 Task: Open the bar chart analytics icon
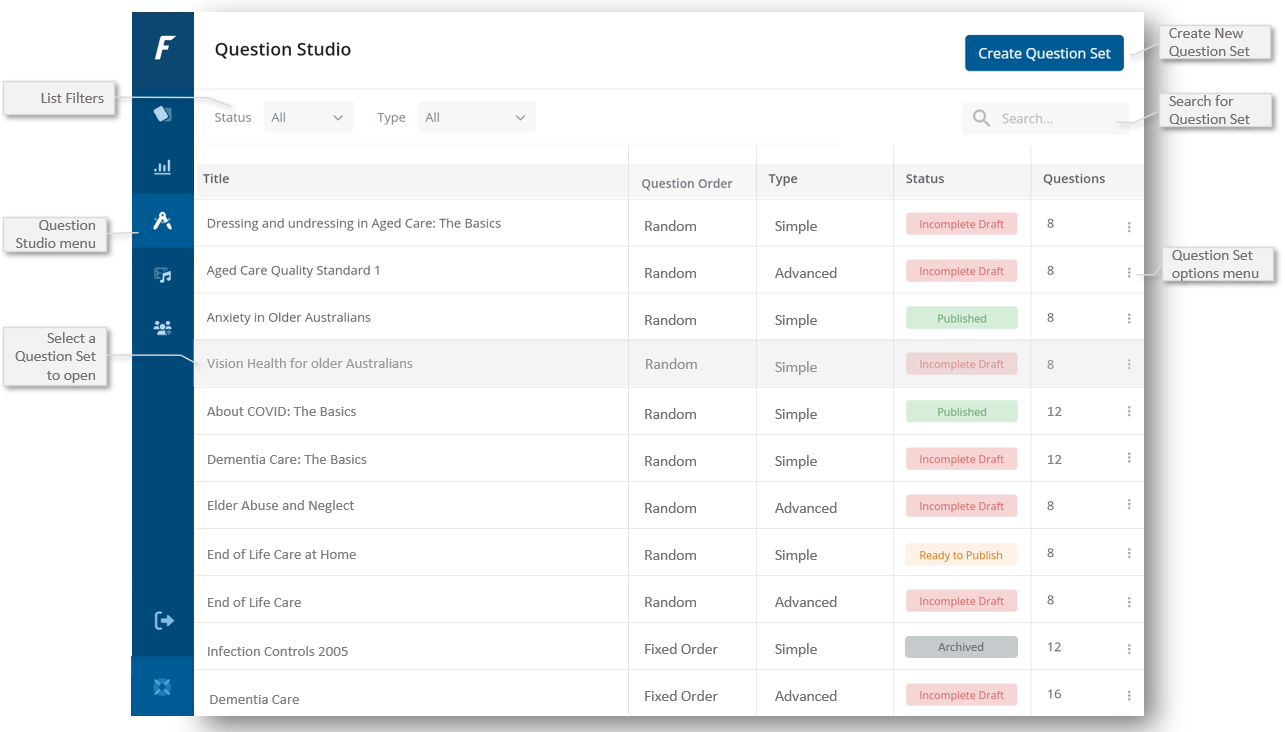coord(162,167)
